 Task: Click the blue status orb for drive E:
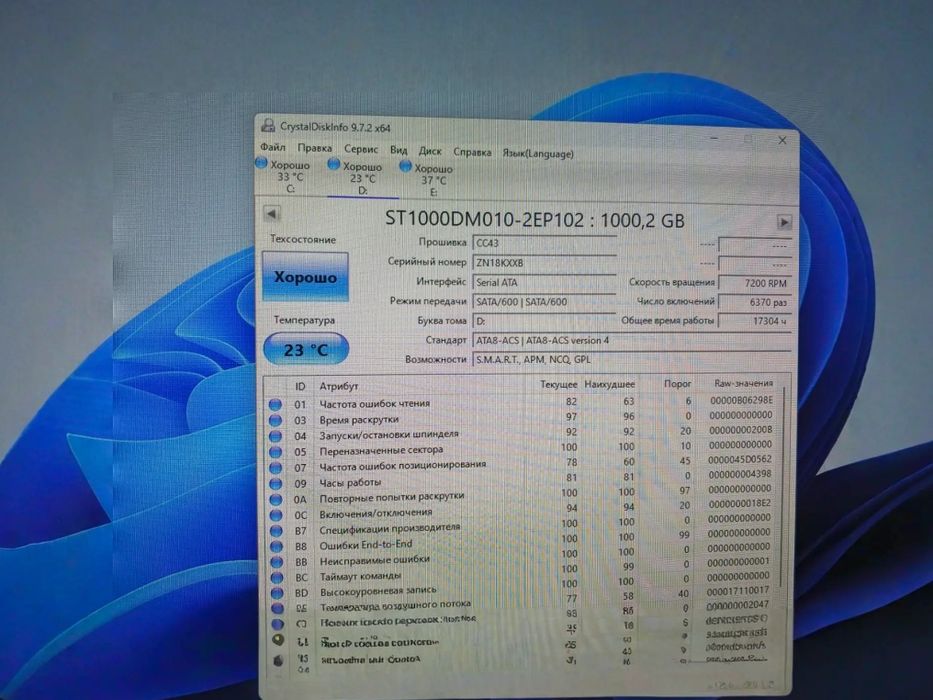pos(406,167)
